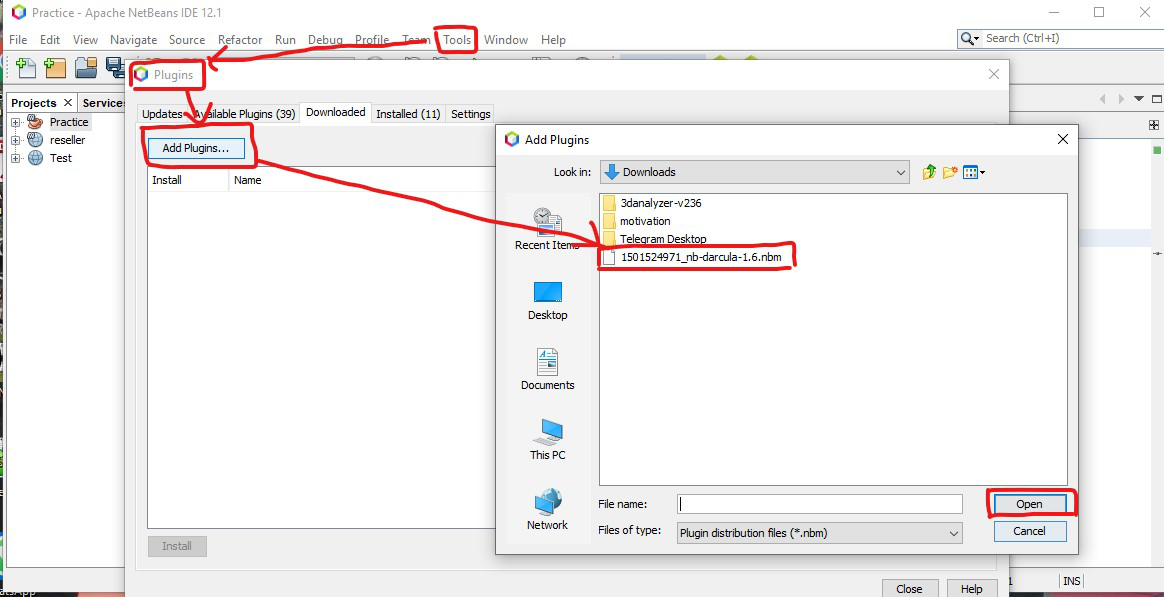Click the Close button in Plugins dialog
This screenshot has width=1164, height=597.
coord(909,588)
